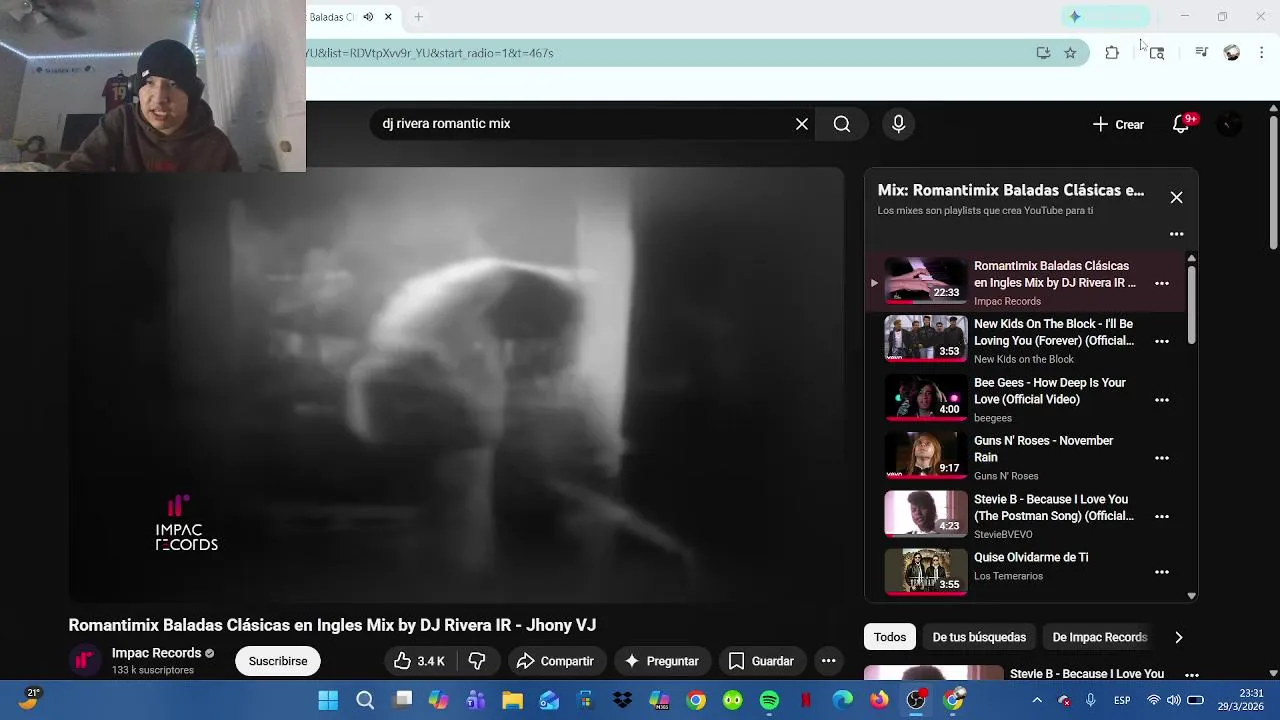1280x720 pixels.
Task: Open tab search icon in Chrome toolbar
Action: pos(1156,53)
